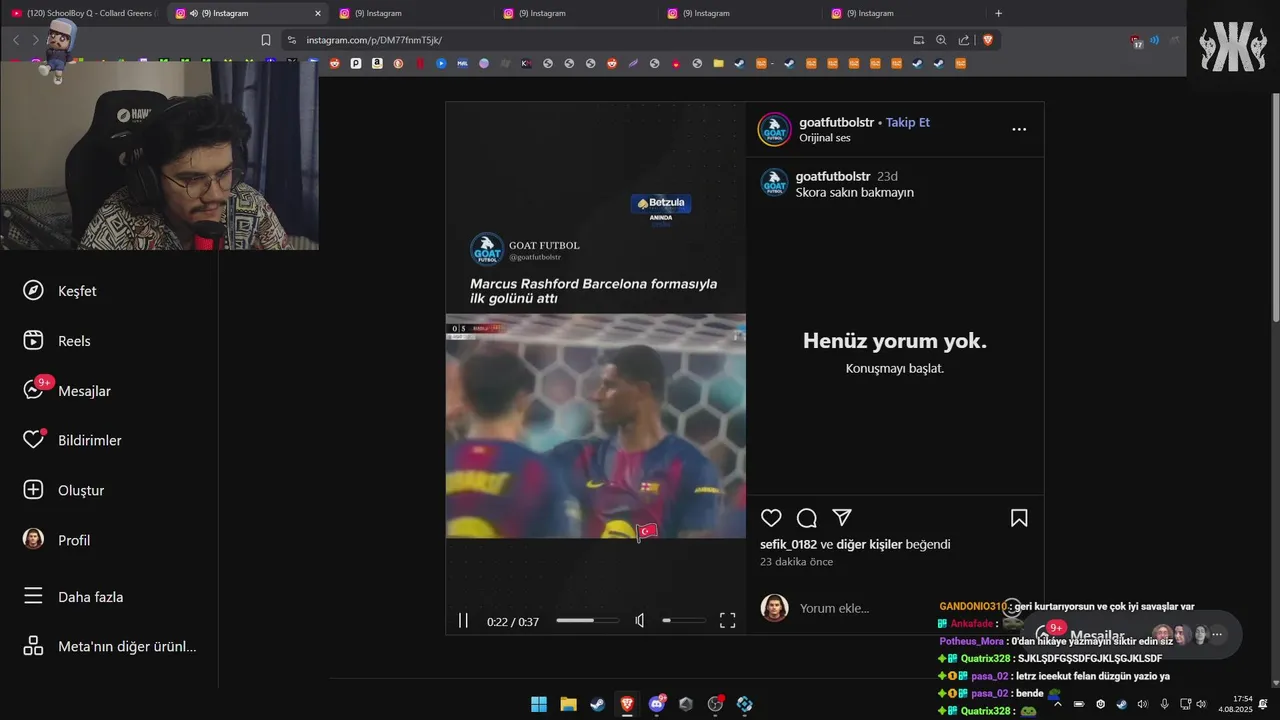This screenshot has height=720, width=1280.
Task: Open Daha fazla menu
Action: point(73,597)
